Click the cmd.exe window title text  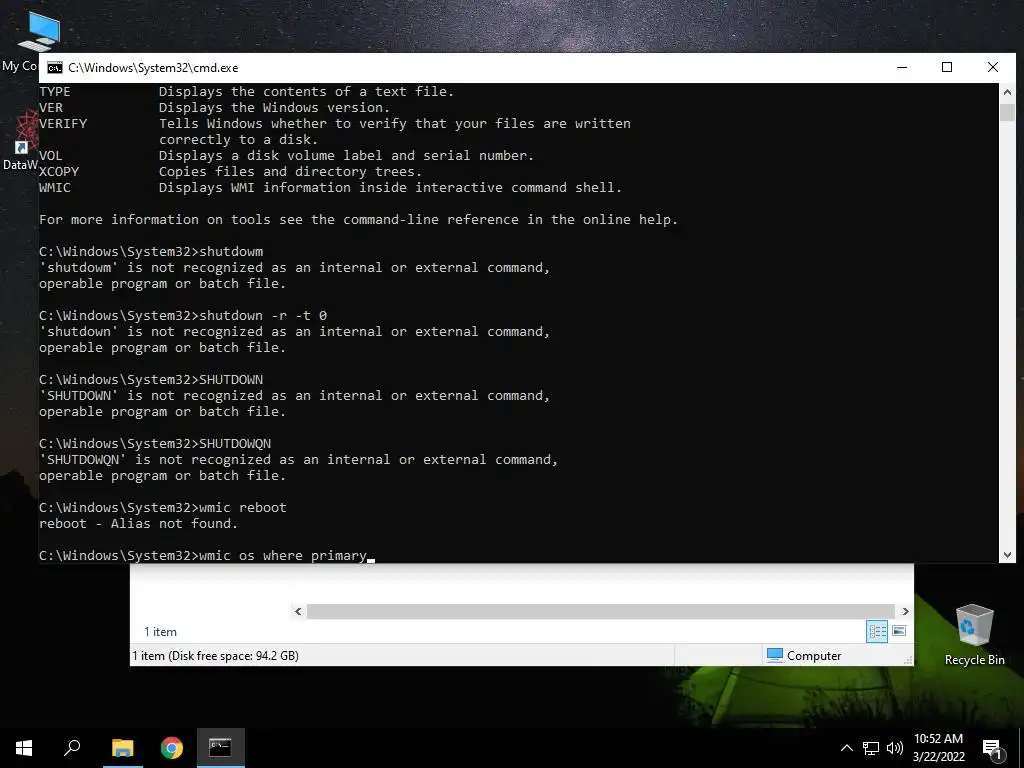pyautogui.click(x=153, y=68)
